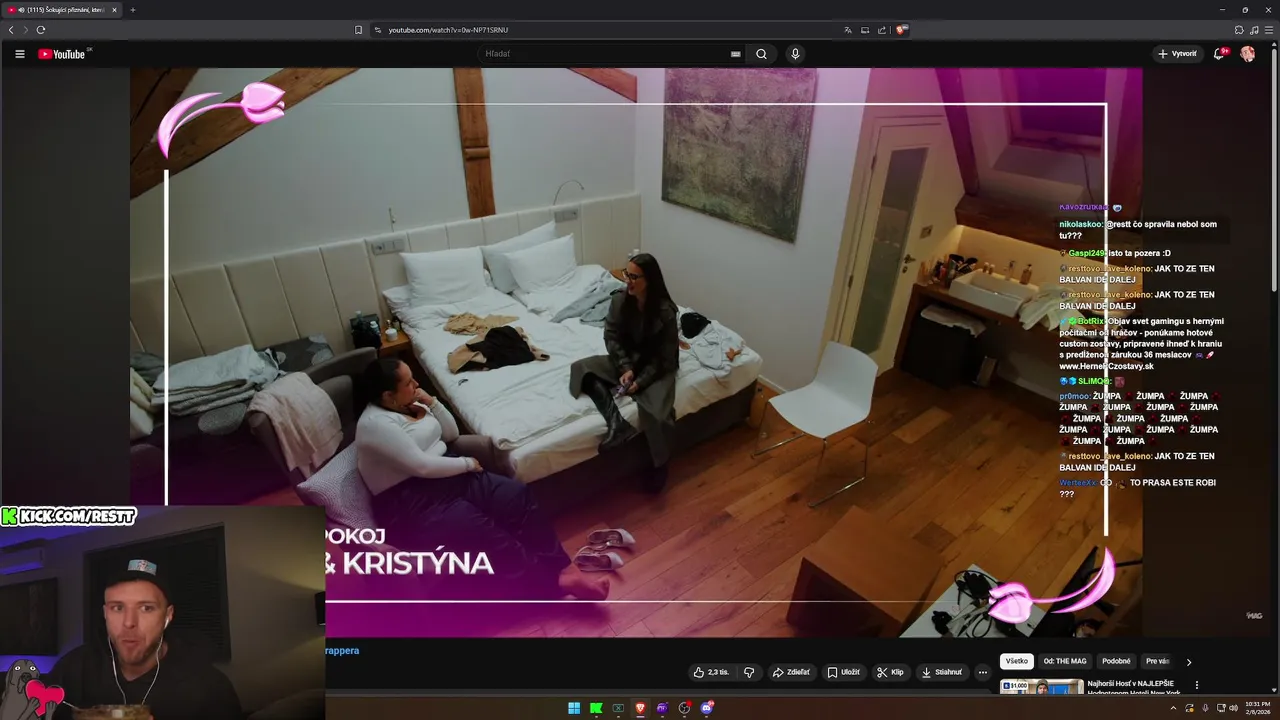Open the account avatar menu
This screenshot has height=720, width=1280.
click(1248, 54)
